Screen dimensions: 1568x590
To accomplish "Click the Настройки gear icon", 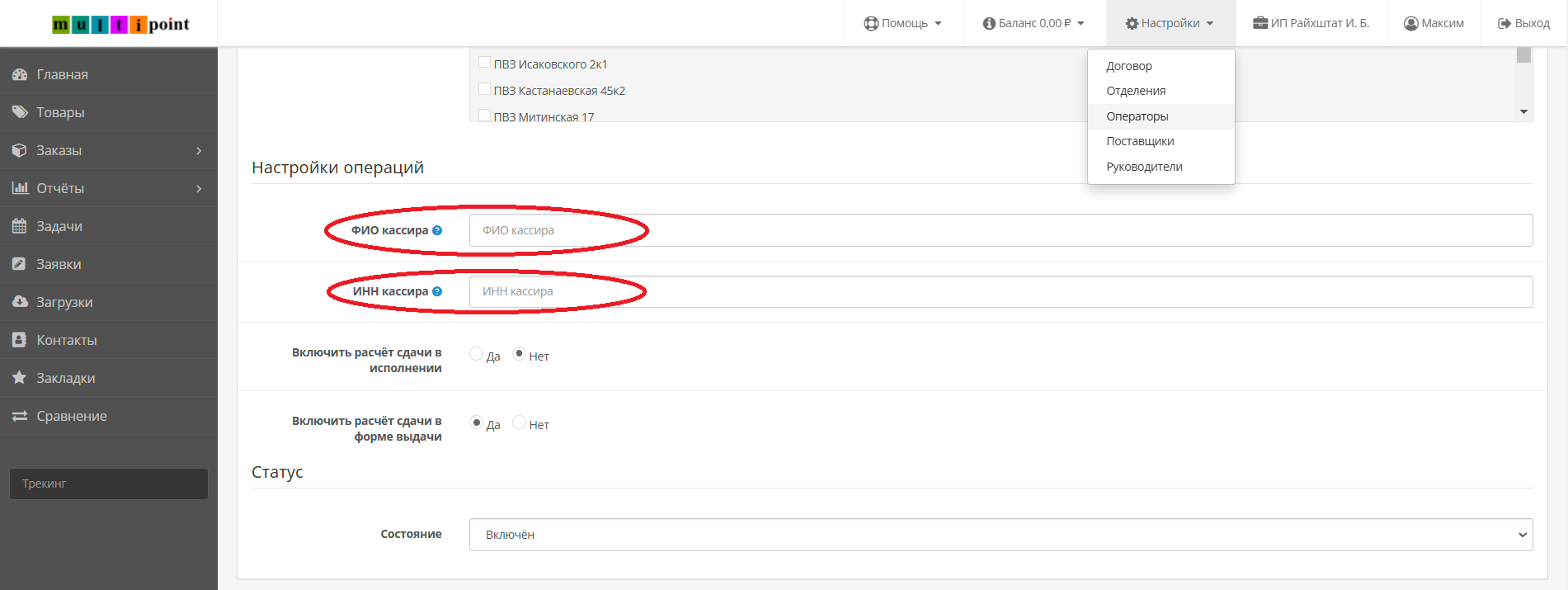I will (1132, 23).
